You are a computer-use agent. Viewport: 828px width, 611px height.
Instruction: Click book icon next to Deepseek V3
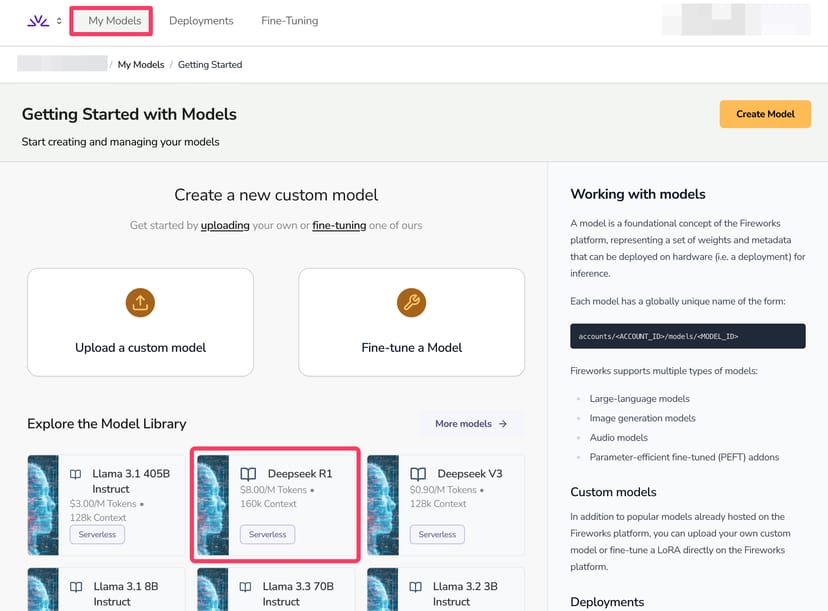point(418,474)
